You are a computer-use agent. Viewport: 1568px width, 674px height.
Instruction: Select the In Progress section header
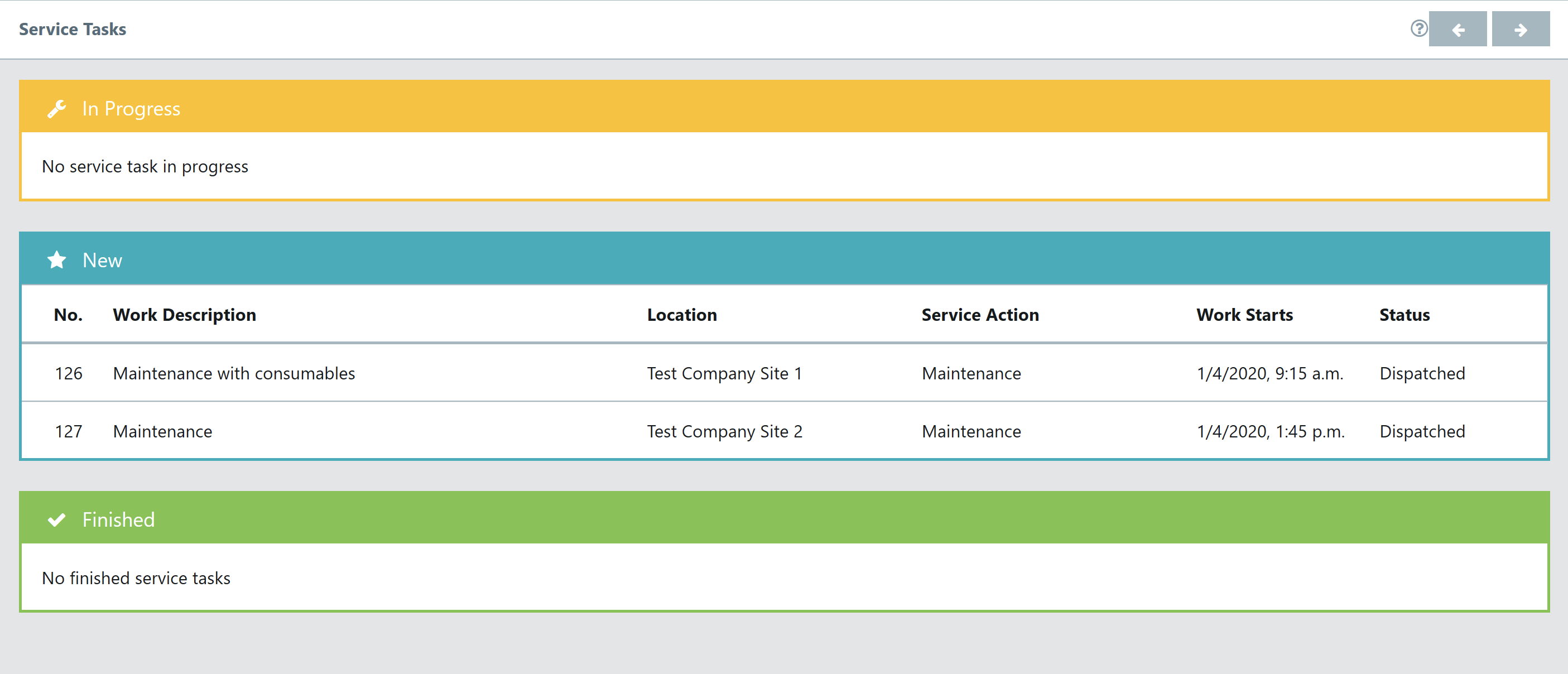pos(131,108)
